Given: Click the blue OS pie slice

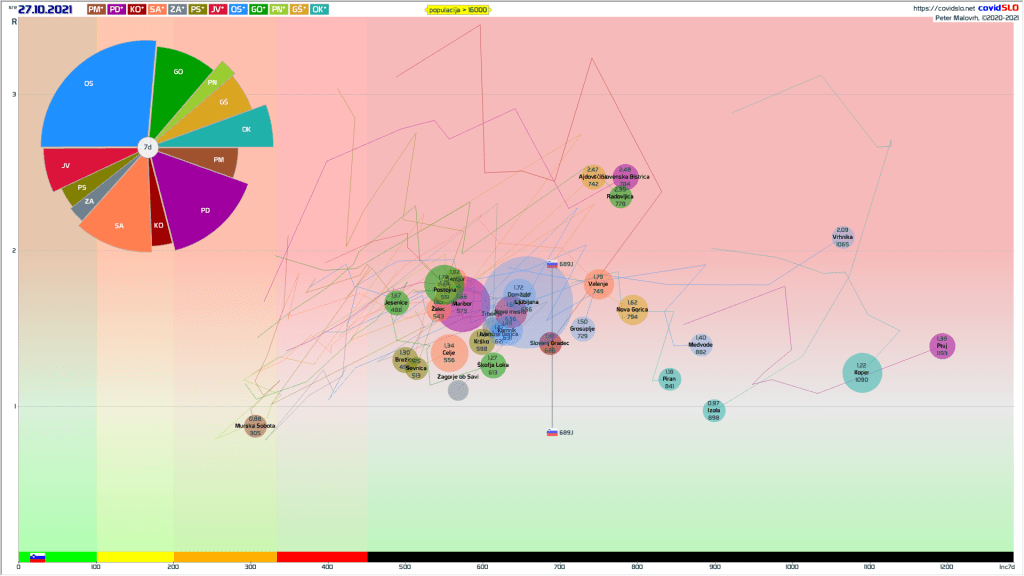Looking at the screenshot, I should pyautogui.click(x=95, y=95).
